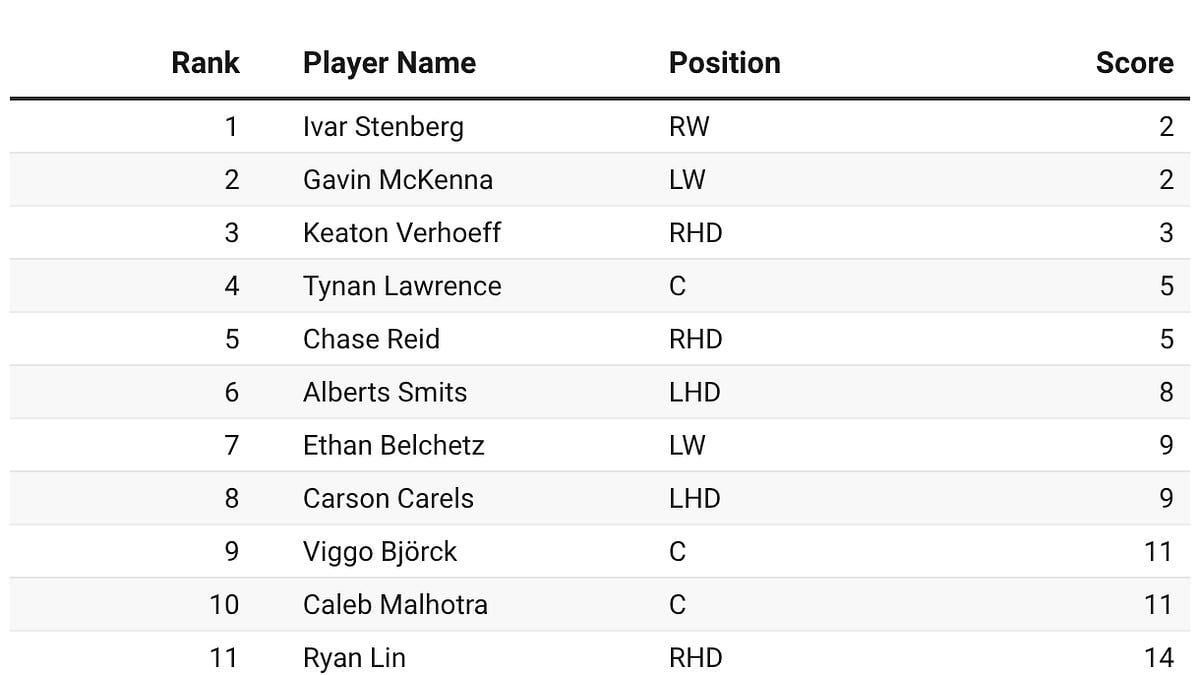Select the Chase Reid row
This screenshot has height=675, width=1200.
pyautogui.click(x=371, y=339)
